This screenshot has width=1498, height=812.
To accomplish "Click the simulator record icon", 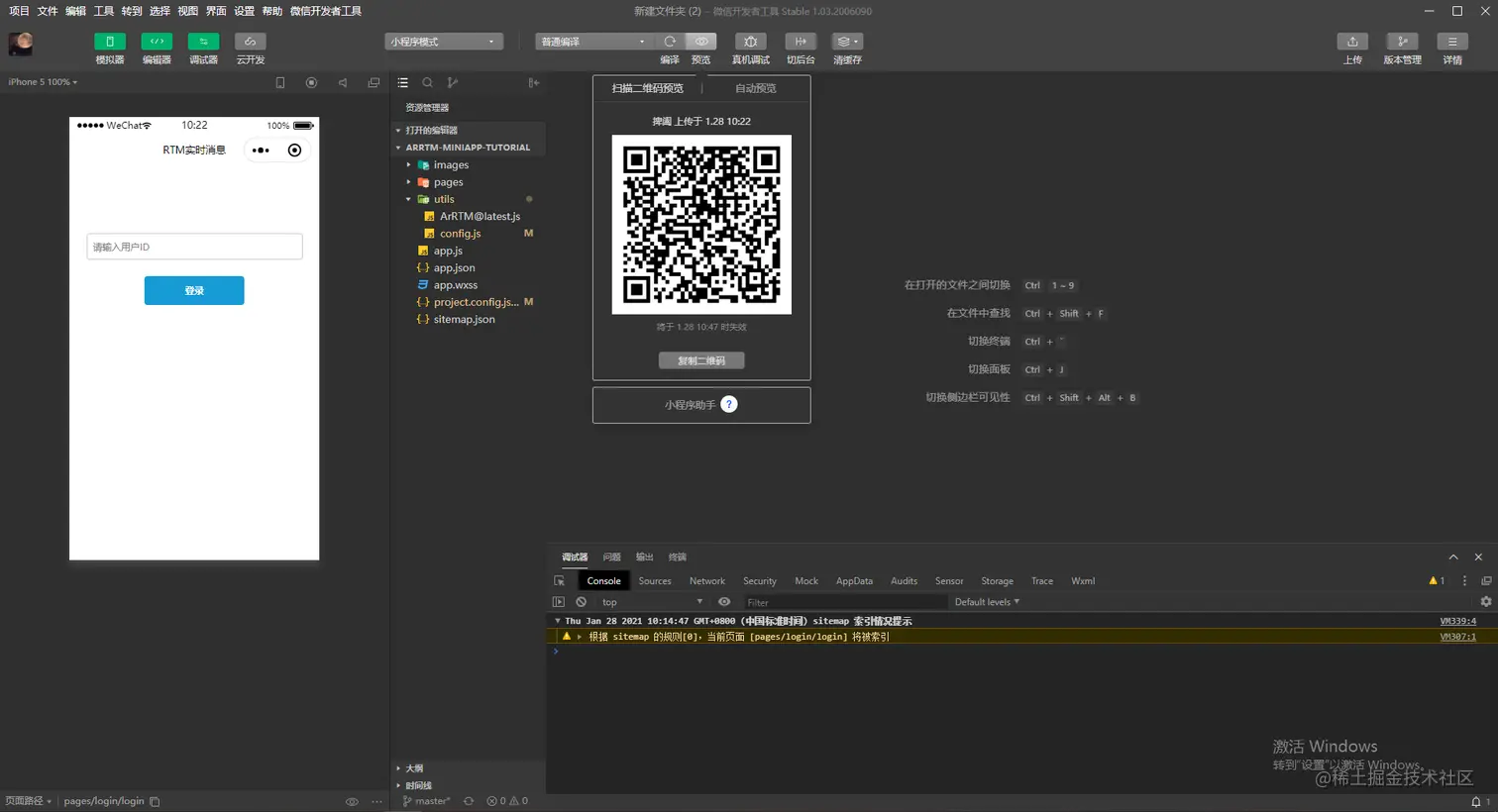I will point(311,83).
